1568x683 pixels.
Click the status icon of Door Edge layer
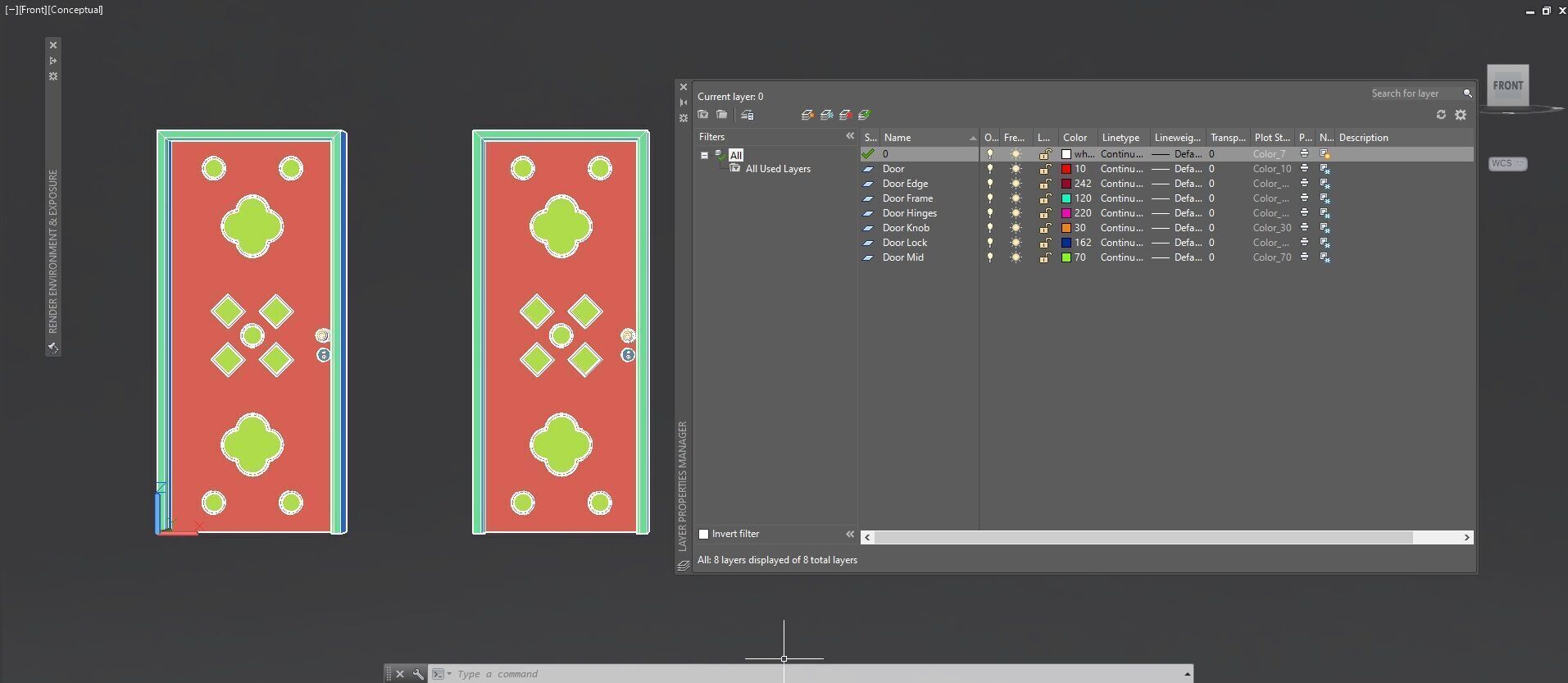tap(868, 184)
